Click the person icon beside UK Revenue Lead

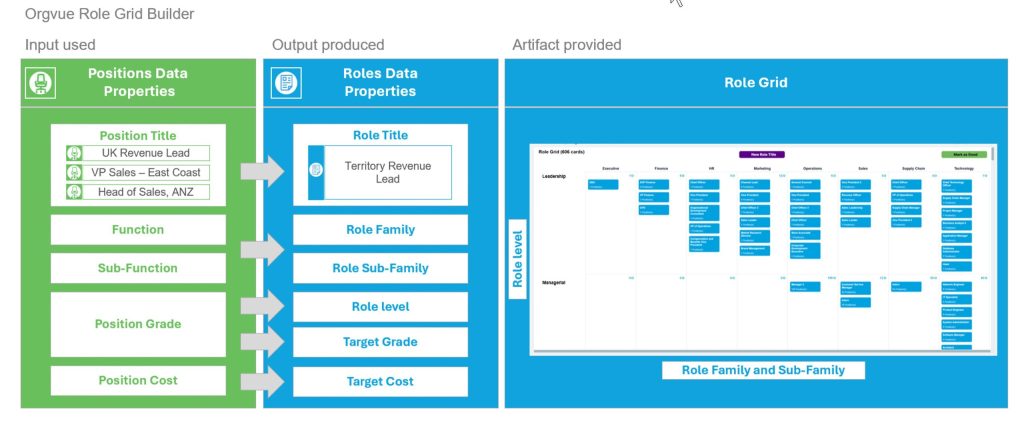click(74, 153)
